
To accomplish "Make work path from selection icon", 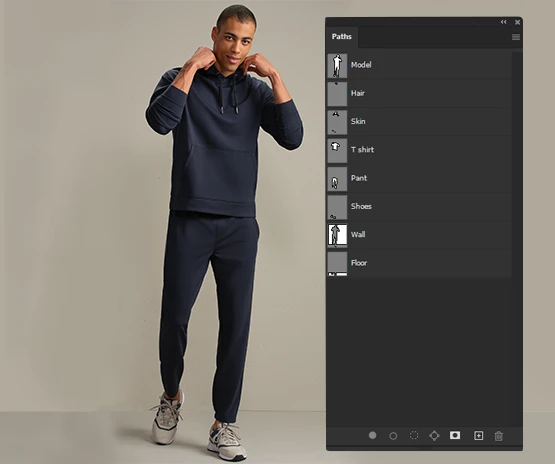I will tap(434, 436).
